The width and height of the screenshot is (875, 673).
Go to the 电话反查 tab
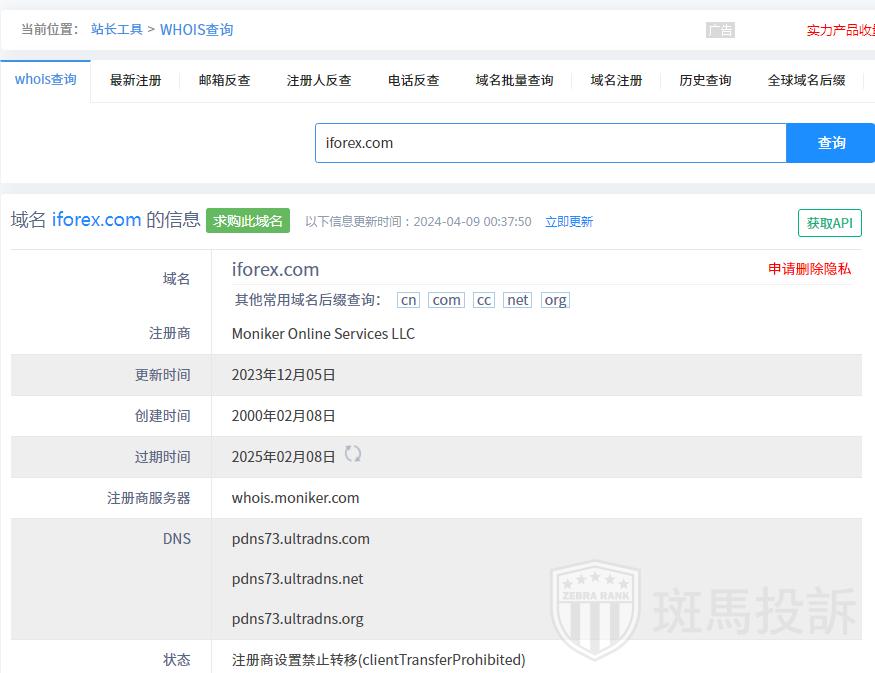[x=413, y=81]
